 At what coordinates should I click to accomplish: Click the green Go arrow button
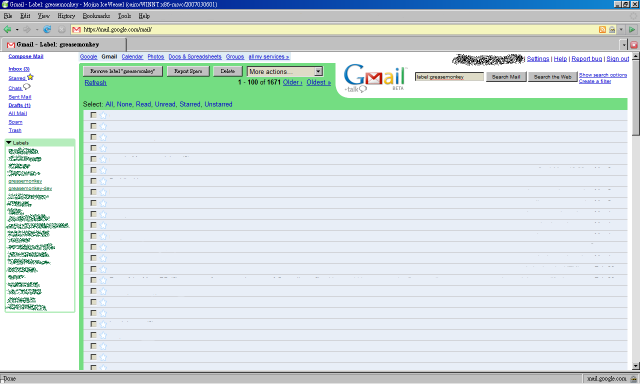click(632, 29)
